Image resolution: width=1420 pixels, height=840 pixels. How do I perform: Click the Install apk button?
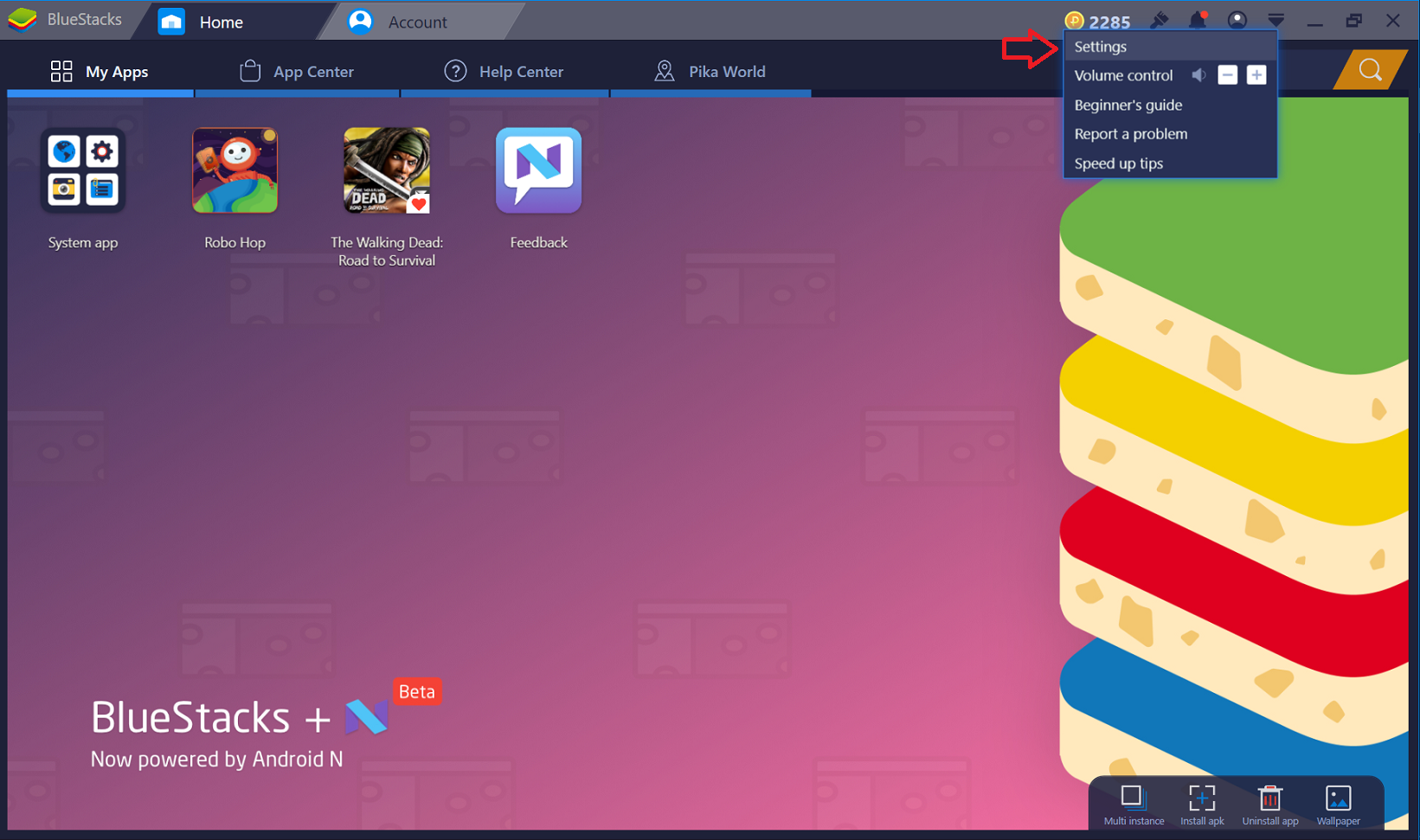click(x=1202, y=805)
